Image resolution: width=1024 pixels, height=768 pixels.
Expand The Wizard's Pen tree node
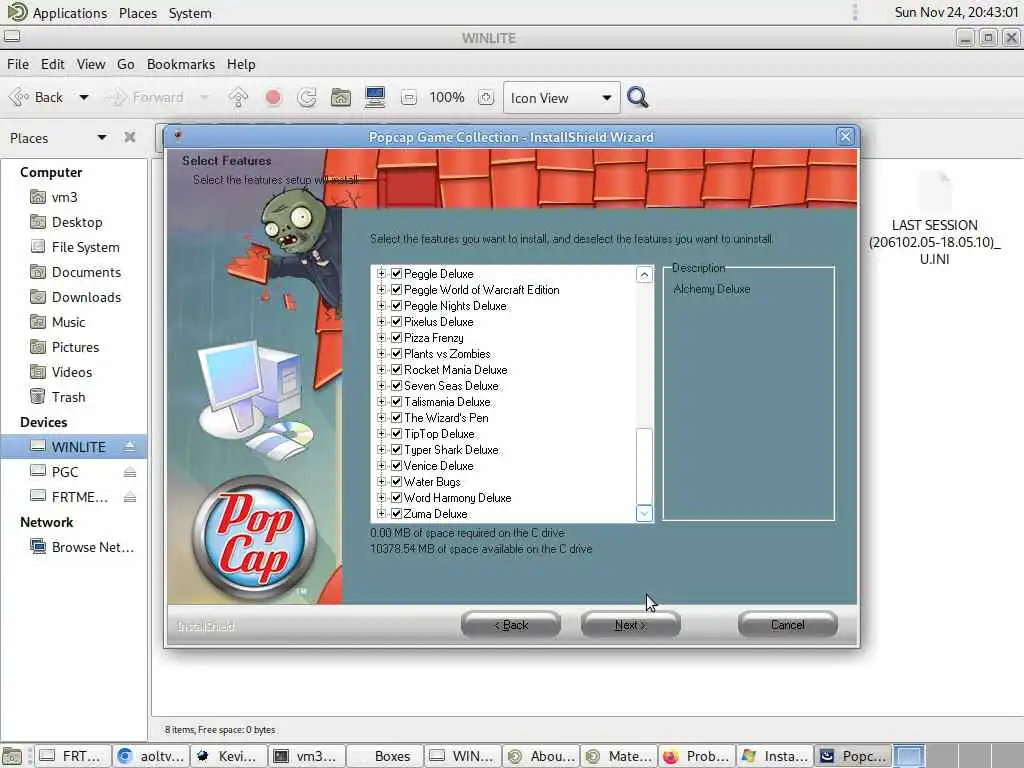381,417
